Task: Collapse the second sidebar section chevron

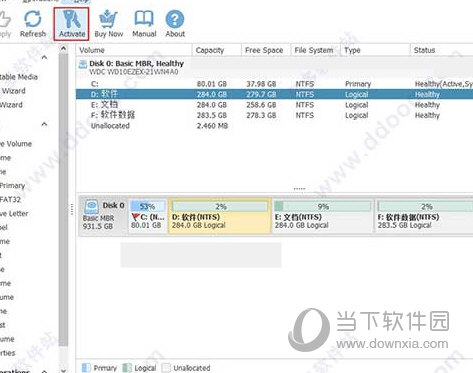Action: coord(44,124)
